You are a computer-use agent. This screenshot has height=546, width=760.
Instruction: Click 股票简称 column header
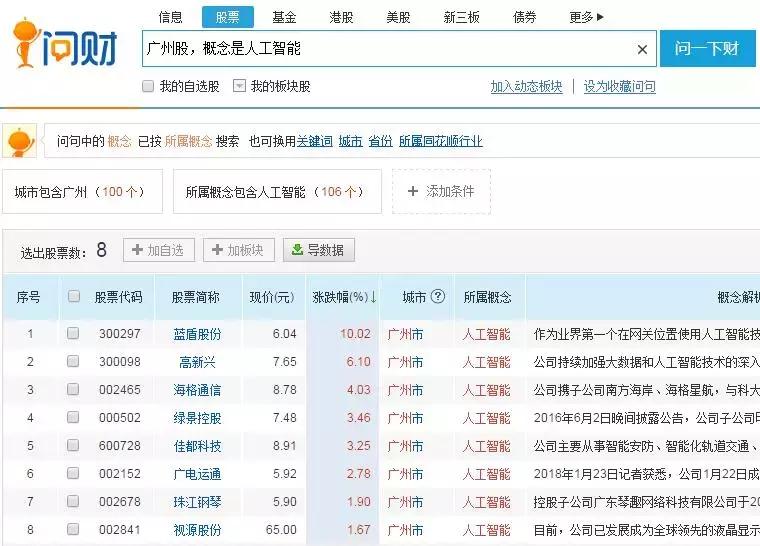(196, 297)
